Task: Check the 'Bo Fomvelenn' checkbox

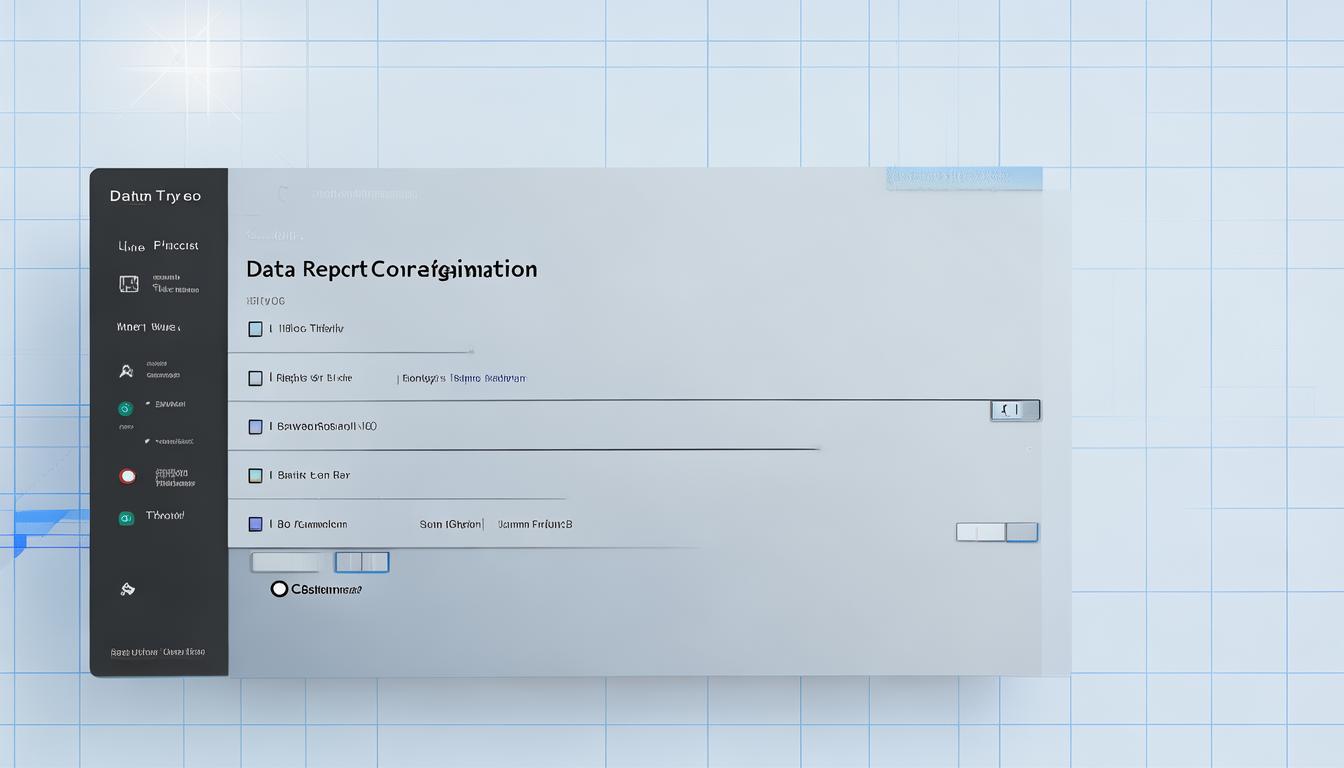Action: 255,524
